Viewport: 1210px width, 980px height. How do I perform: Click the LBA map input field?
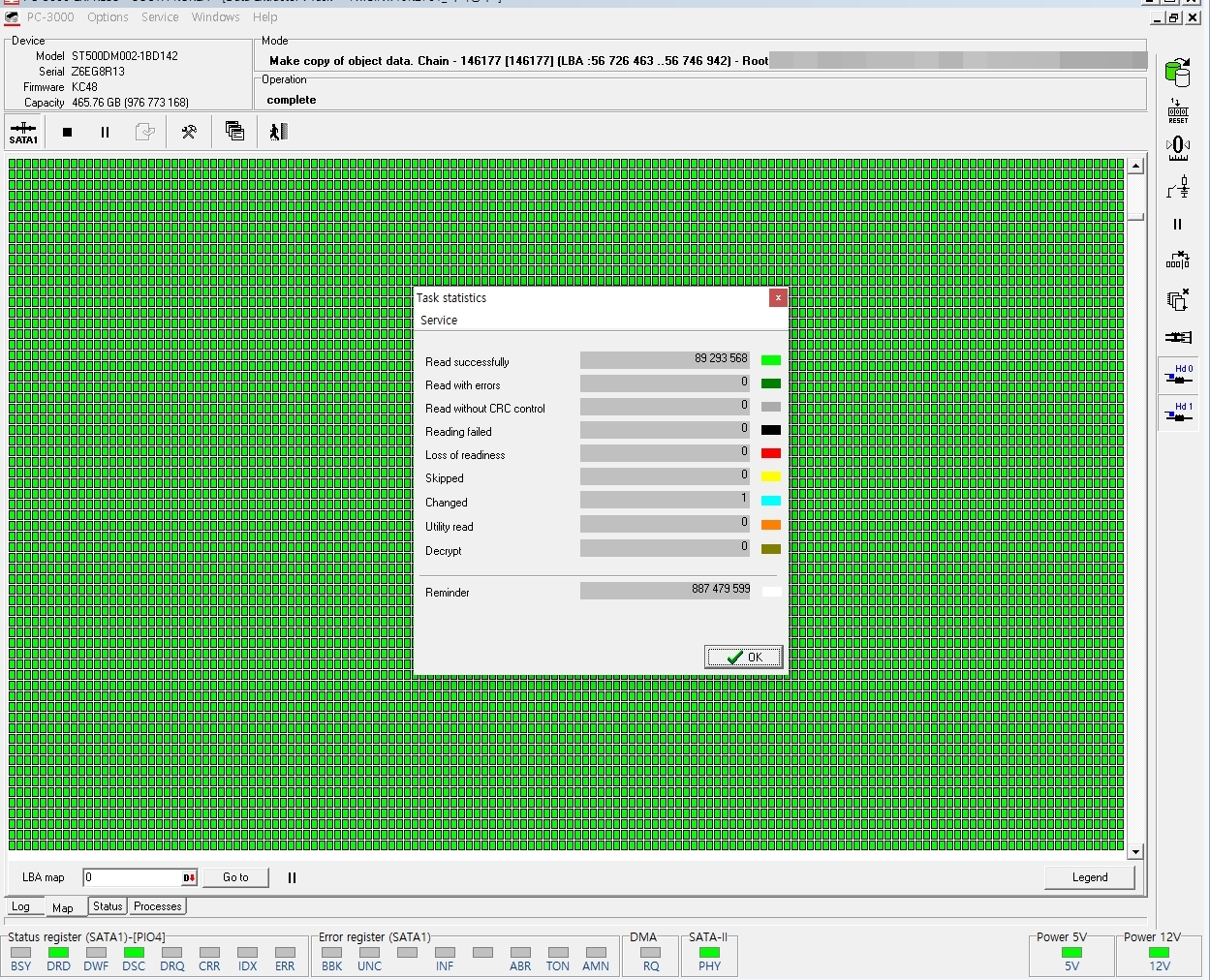[x=132, y=877]
